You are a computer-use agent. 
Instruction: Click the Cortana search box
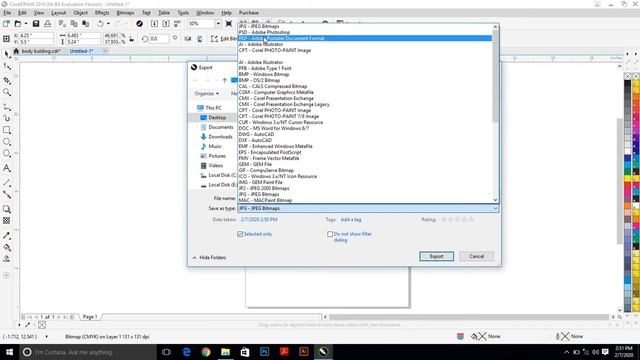point(88,352)
